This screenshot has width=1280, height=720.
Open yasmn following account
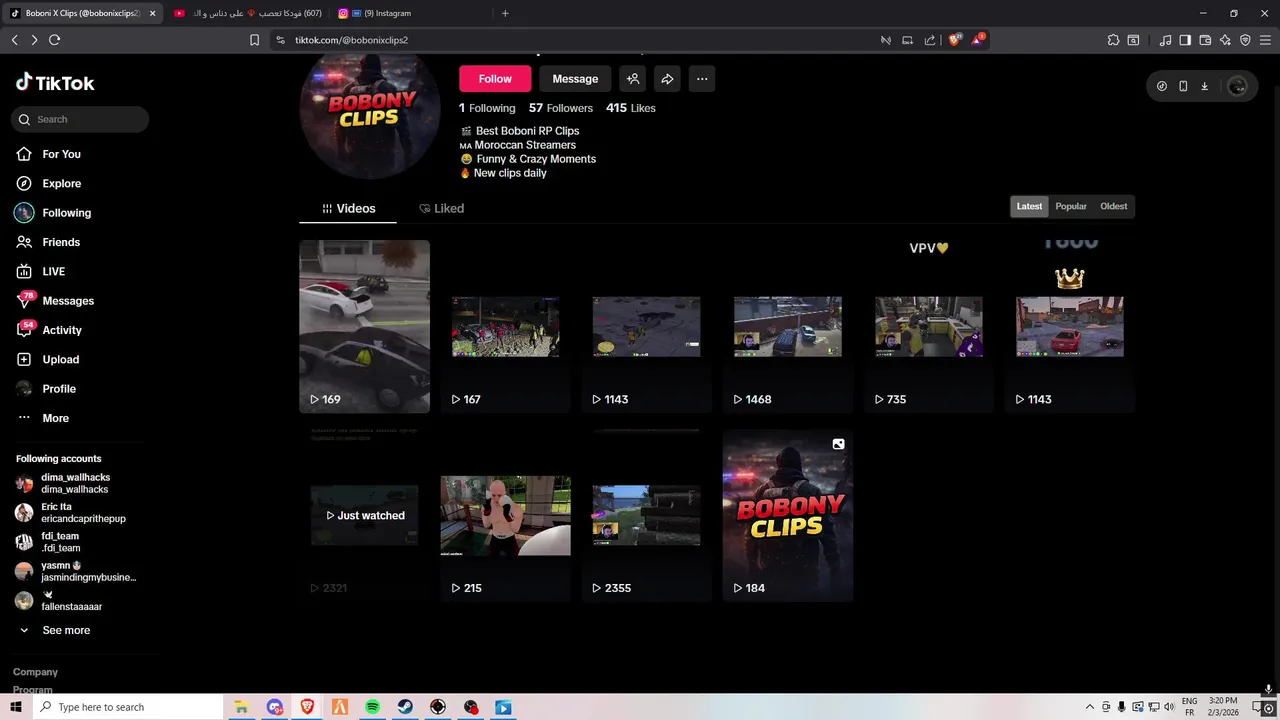coord(75,571)
